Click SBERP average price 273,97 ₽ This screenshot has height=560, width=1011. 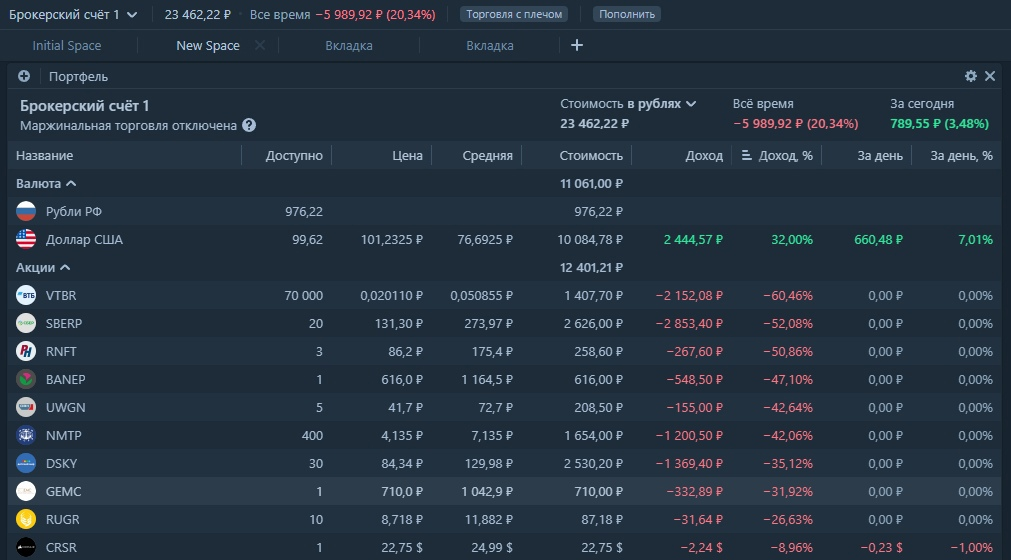coord(488,323)
